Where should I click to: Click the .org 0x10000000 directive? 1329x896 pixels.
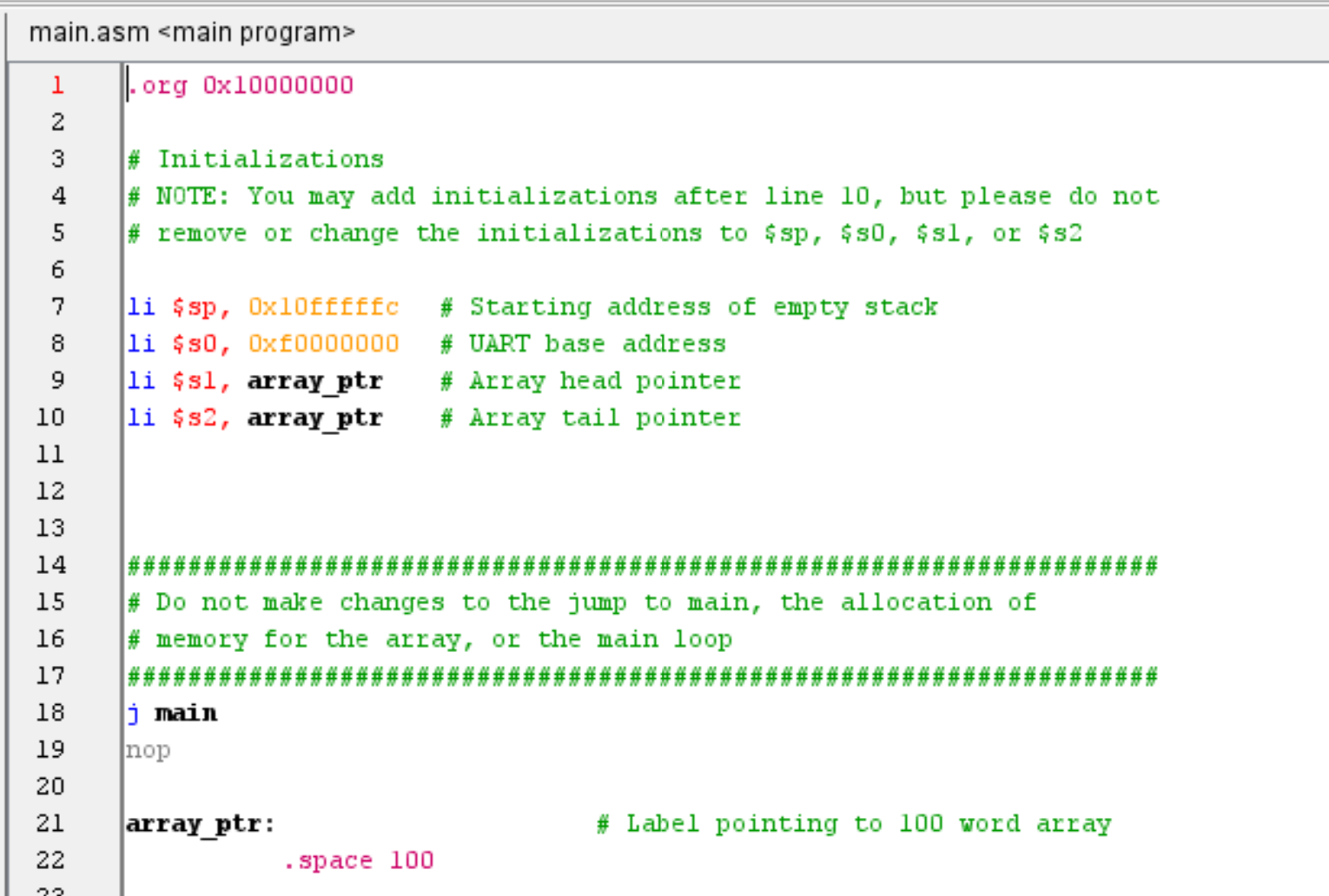coord(239,84)
